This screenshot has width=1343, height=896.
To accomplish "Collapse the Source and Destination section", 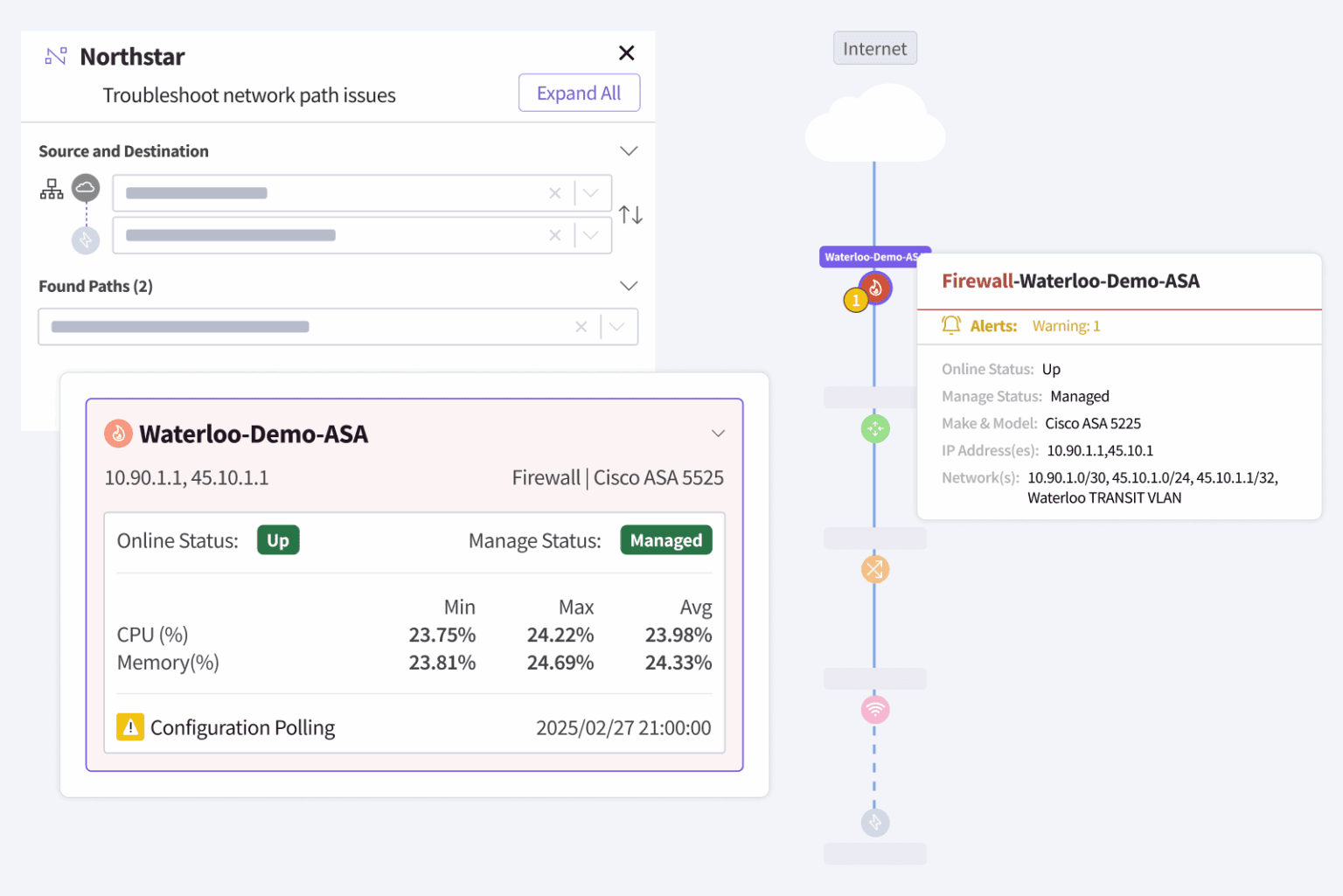I will 629,150.
